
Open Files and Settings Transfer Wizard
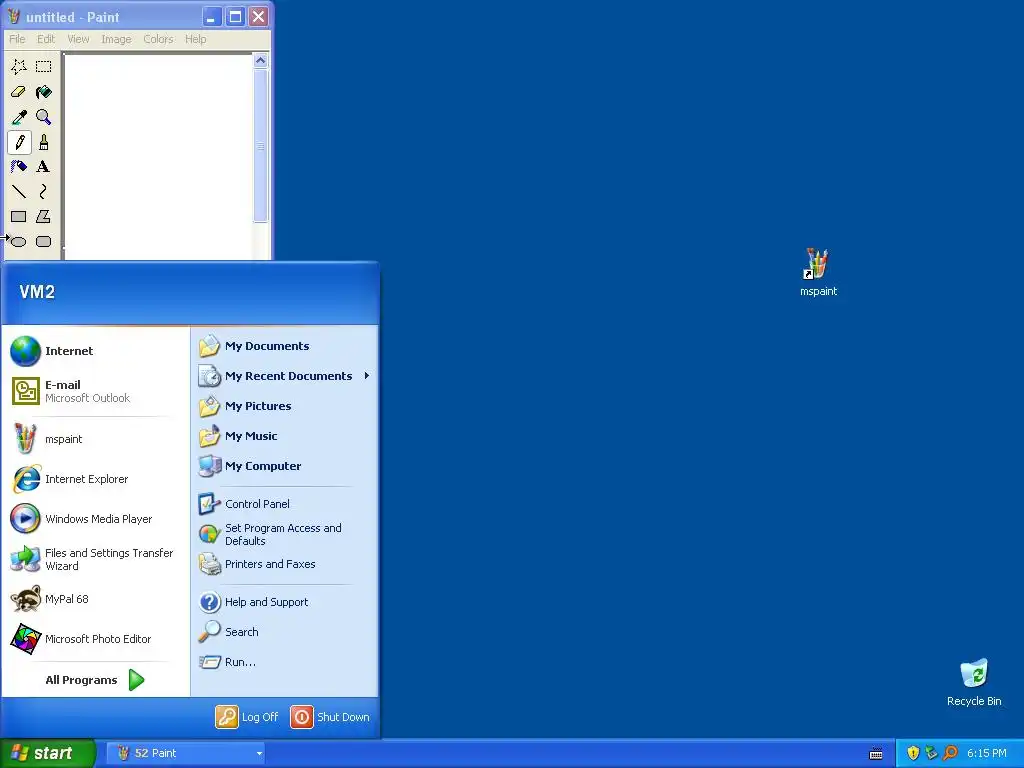95,559
